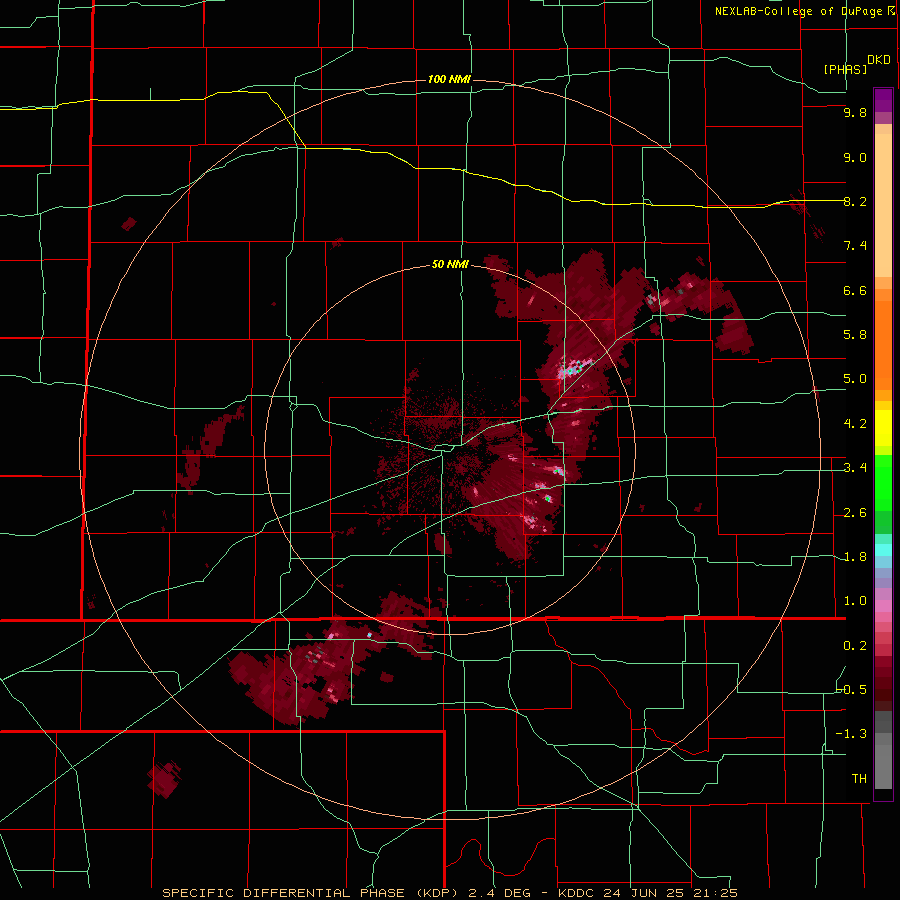Click the 6.6 scale value
900x900 pixels.
click(x=855, y=290)
